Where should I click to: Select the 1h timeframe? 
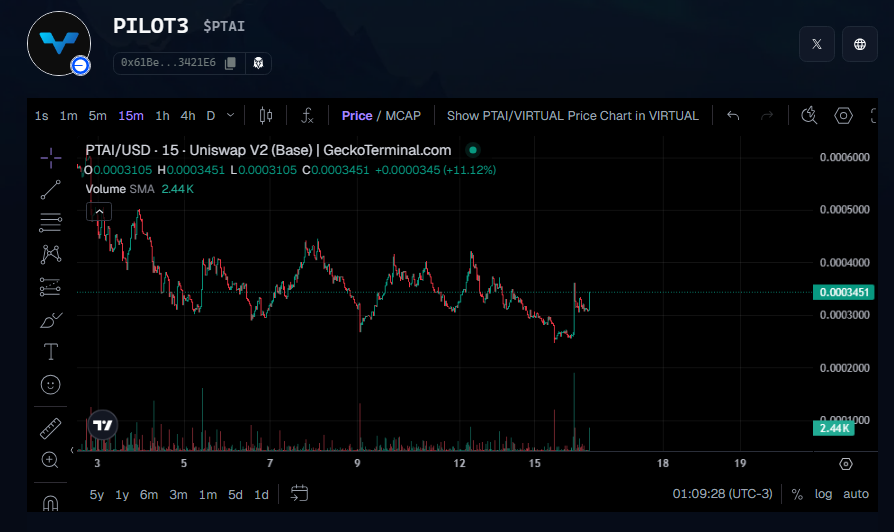tap(162, 116)
